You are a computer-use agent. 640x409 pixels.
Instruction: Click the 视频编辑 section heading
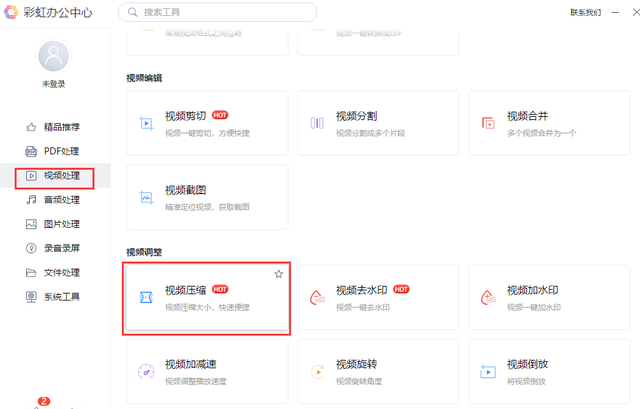point(144,78)
